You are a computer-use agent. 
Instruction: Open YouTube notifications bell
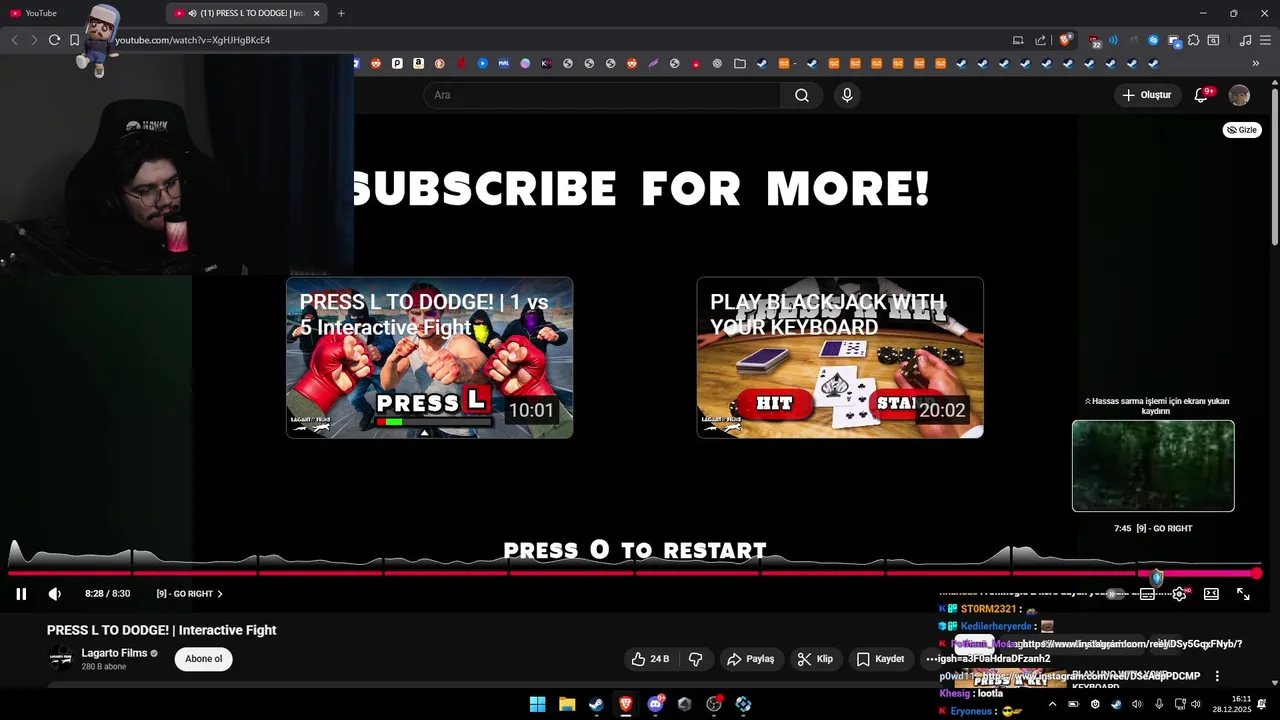(1202, 95)
